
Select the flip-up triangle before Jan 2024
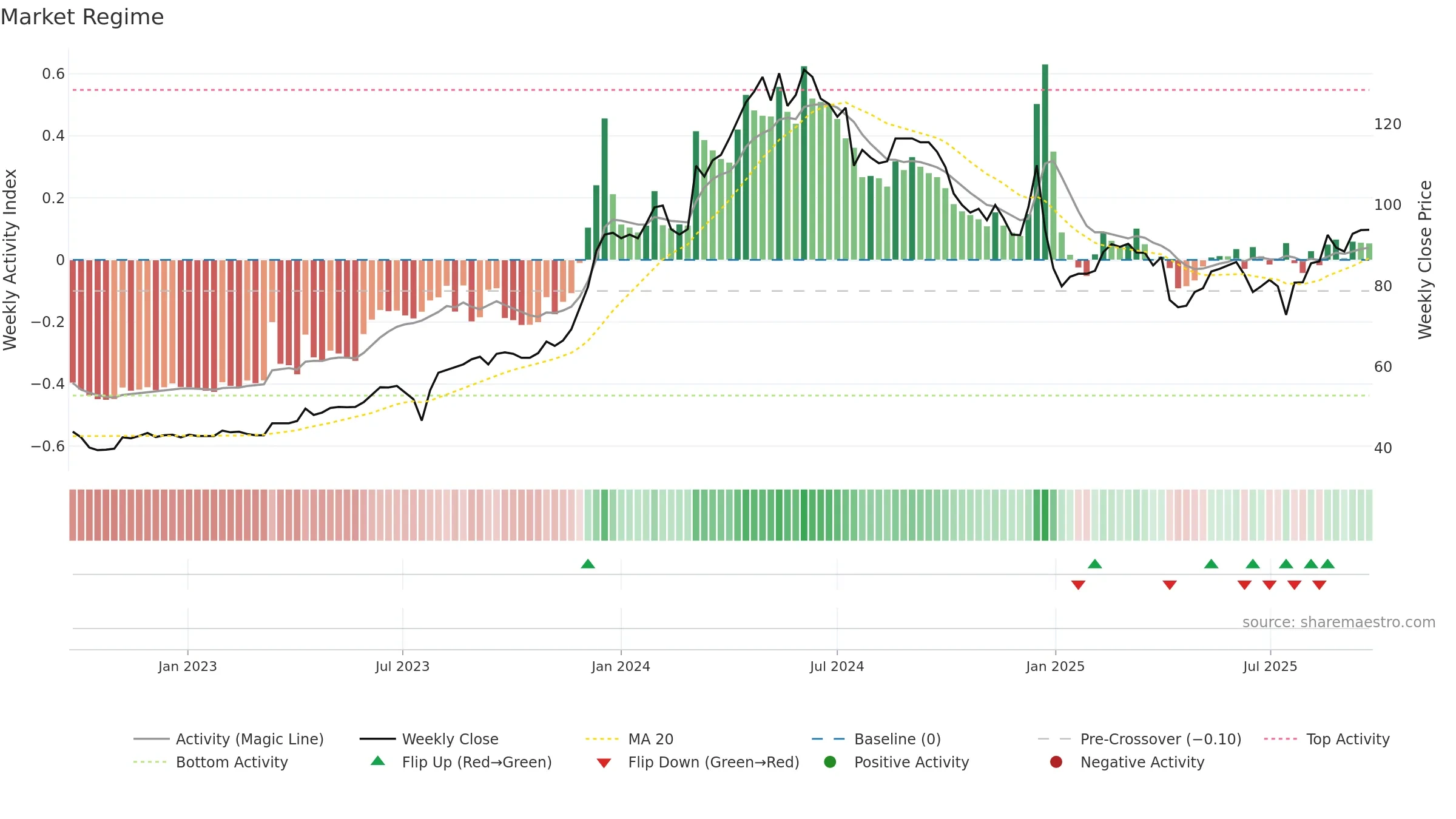(x=588, y=564)
